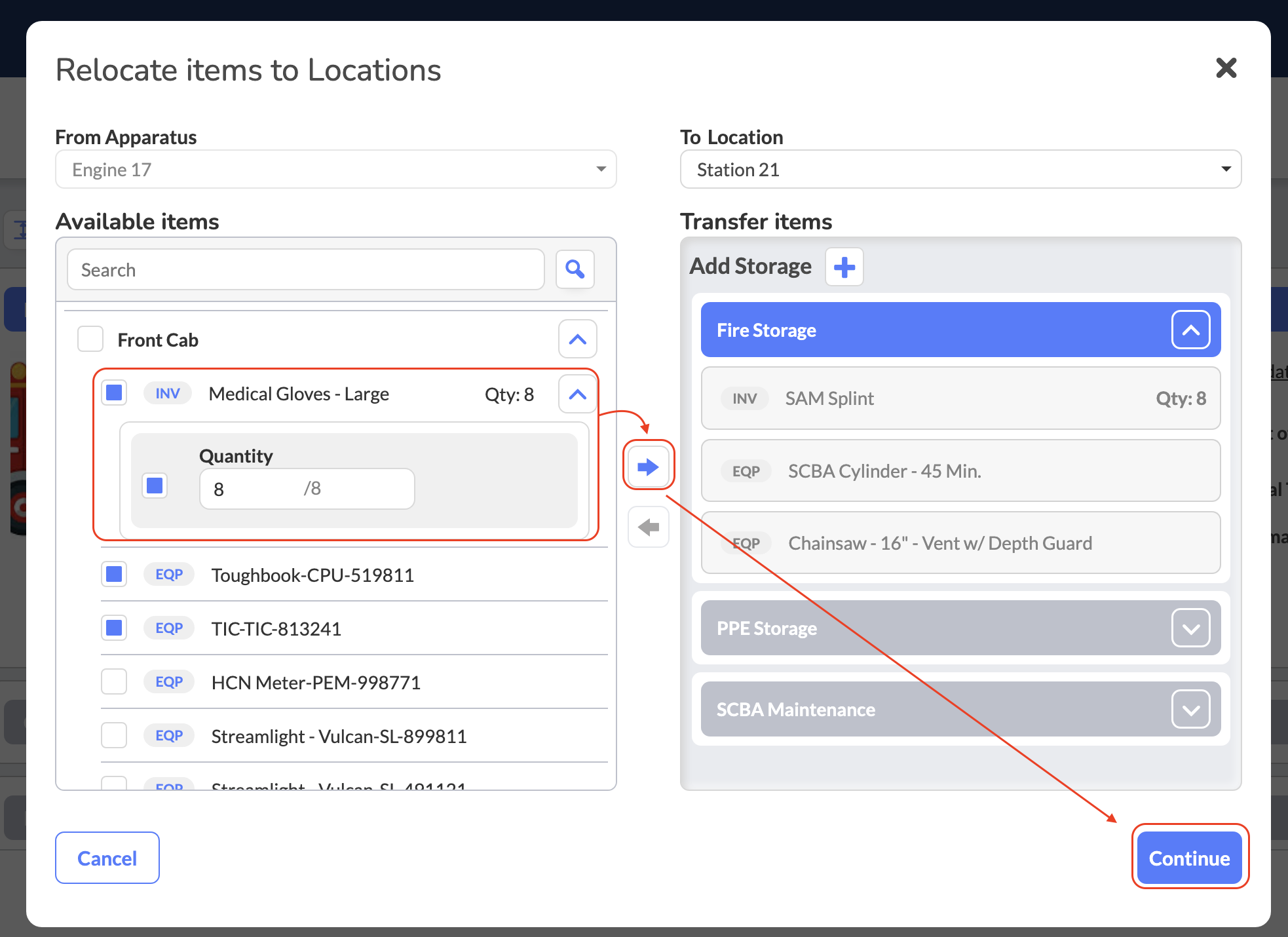Viewport: 1288px width, 937px height.
Task: Select SCBA Cylinder - 45 Min. item
Action: (960, 471)
